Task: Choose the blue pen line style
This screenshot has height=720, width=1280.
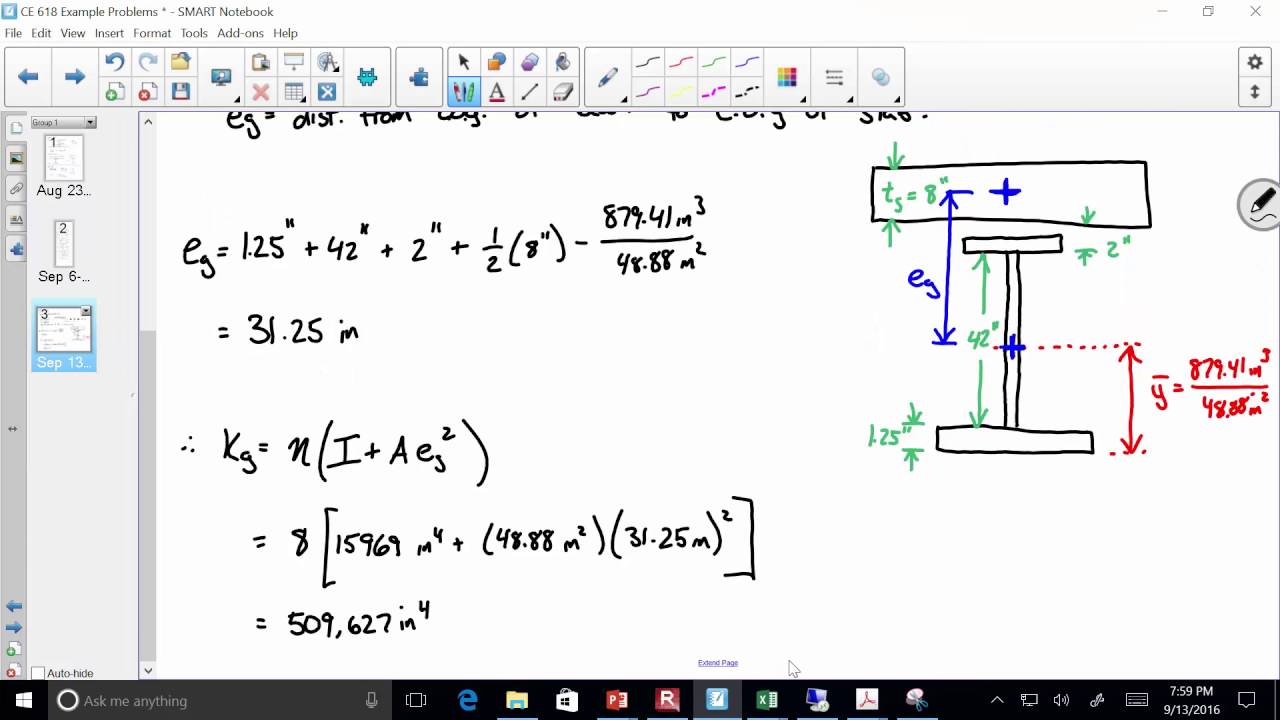Action: click(x=746, y=63)
